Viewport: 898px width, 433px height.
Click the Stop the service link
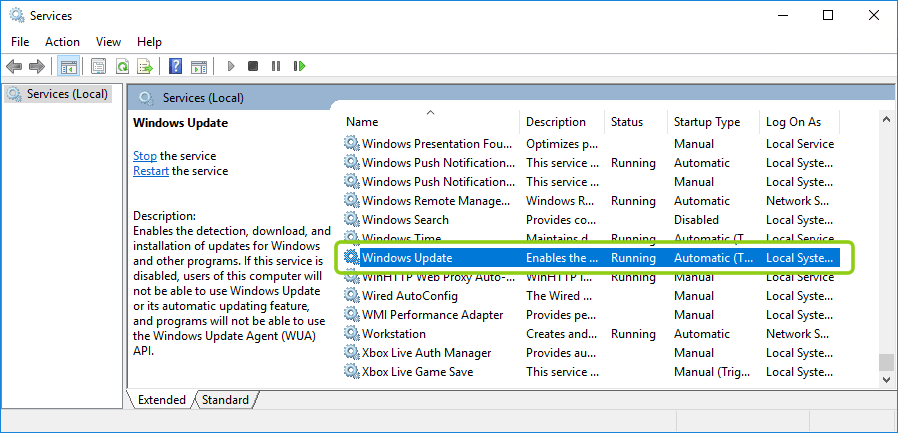point(145,156)
